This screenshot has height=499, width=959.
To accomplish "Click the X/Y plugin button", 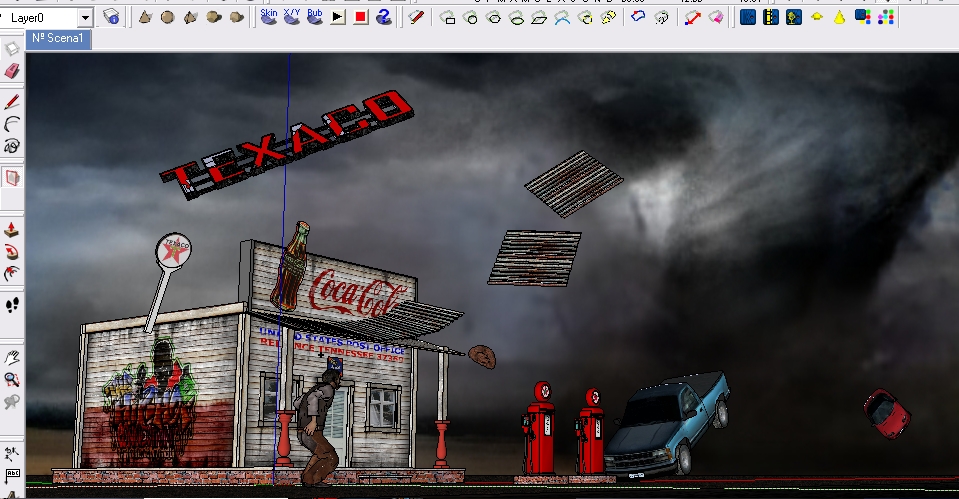I will tap(291, 16).
